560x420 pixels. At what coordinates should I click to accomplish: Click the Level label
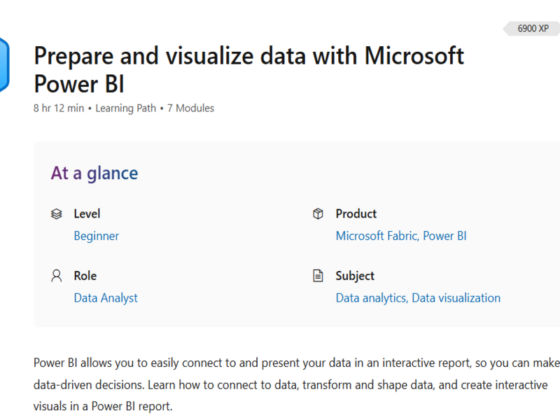pyautogui.click(x=87, y=214)
